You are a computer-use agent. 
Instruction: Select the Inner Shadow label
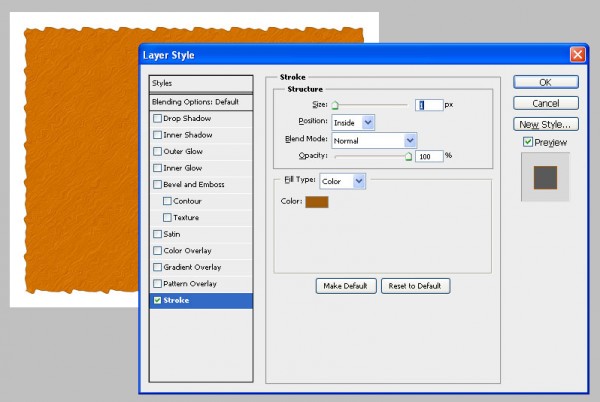point(188,135)
